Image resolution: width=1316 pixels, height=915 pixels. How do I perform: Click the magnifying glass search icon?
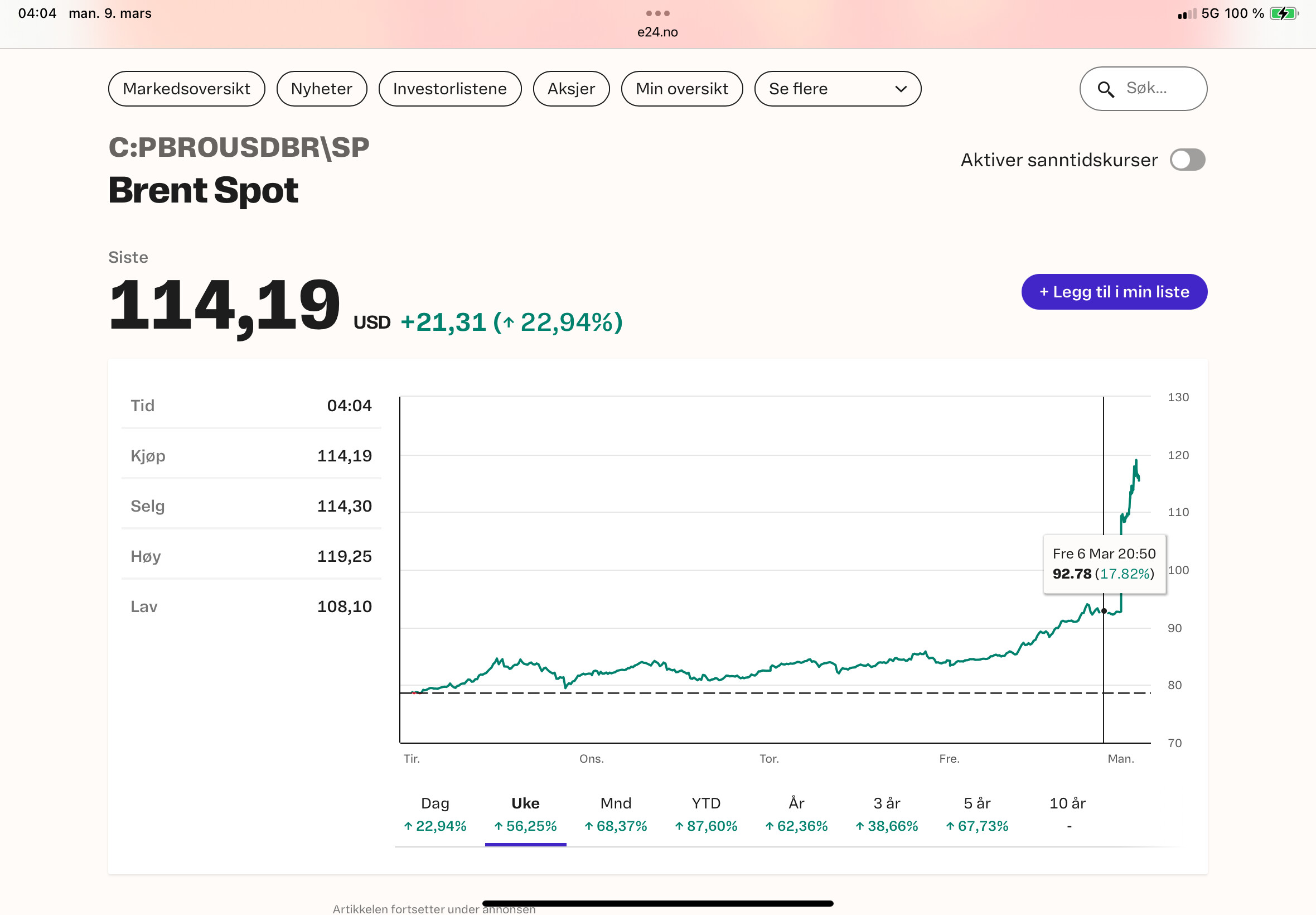click(x=1105, y=89)
